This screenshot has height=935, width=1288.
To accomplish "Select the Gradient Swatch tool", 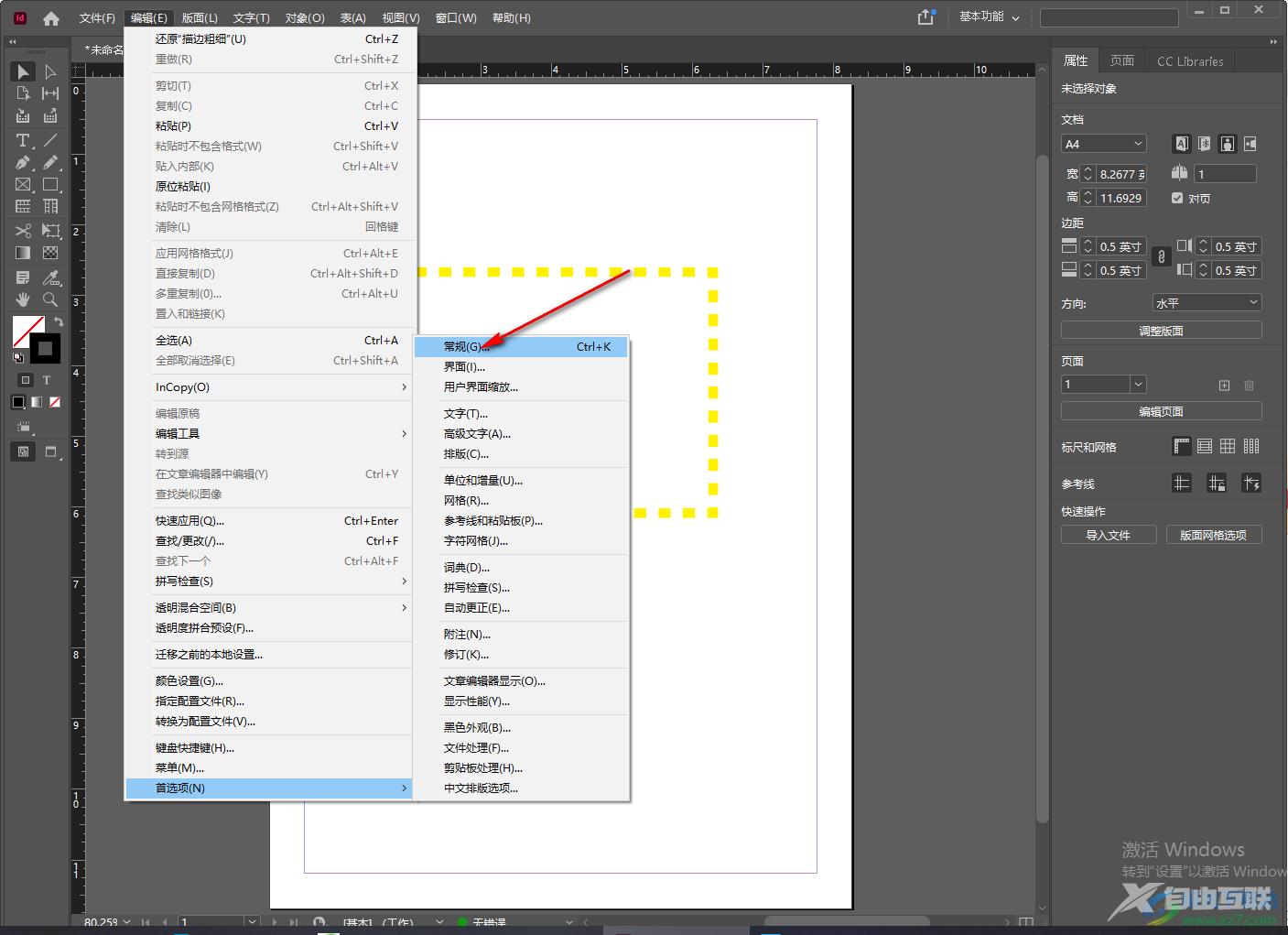I will [x=23, y=253].
